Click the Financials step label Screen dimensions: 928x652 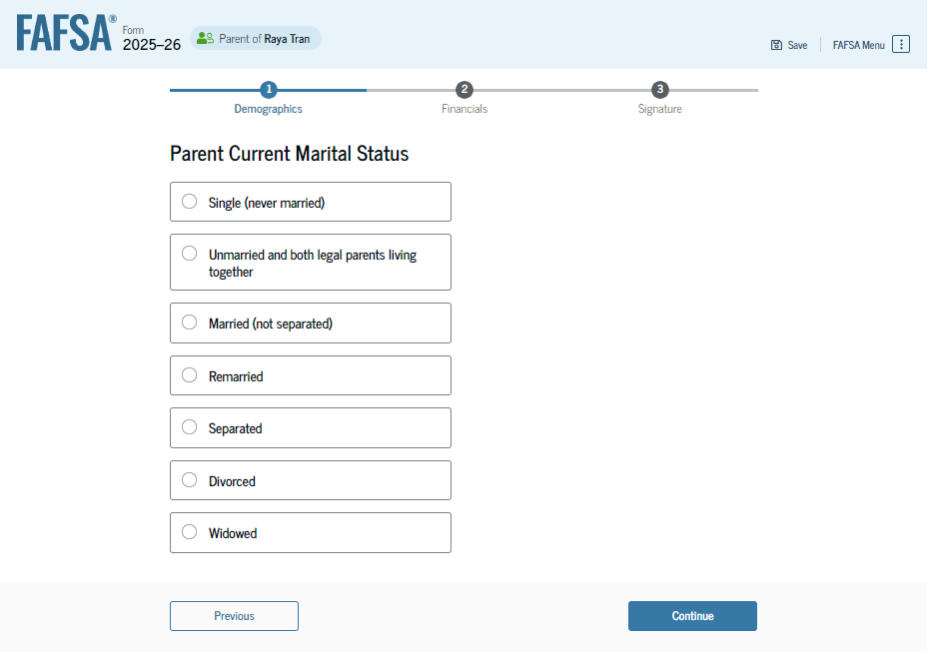point(464,109)
